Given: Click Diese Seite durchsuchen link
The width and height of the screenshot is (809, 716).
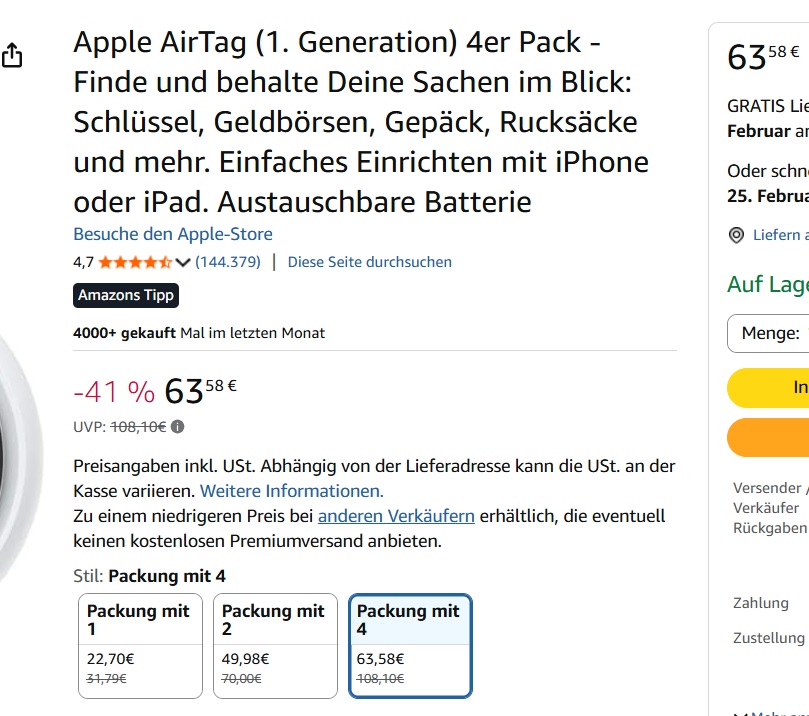Looking at the screenshot, I should click(370, 262).
